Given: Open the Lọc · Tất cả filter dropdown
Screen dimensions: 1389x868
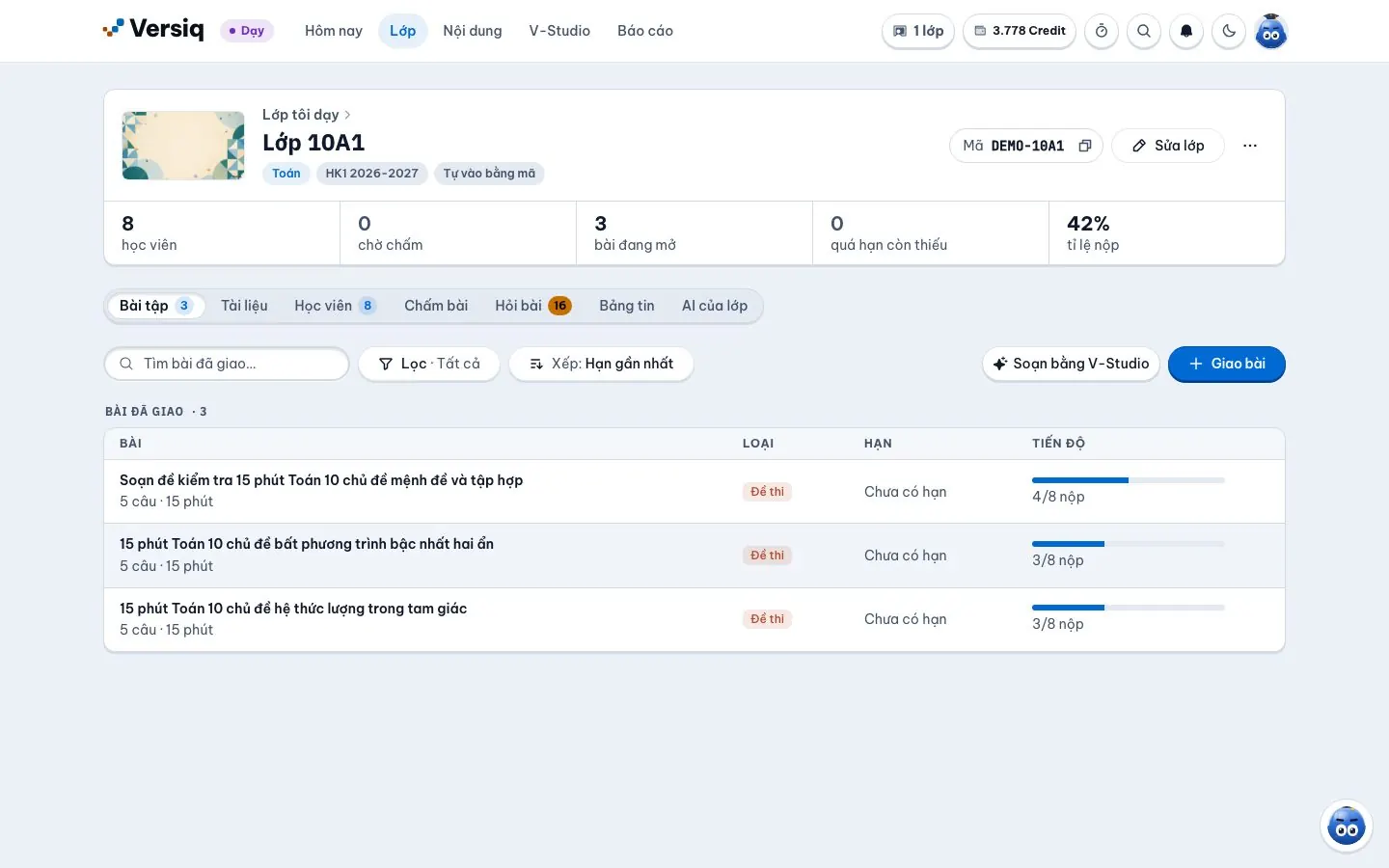Looking at the screenshot, I should click(x=429, y=364).
